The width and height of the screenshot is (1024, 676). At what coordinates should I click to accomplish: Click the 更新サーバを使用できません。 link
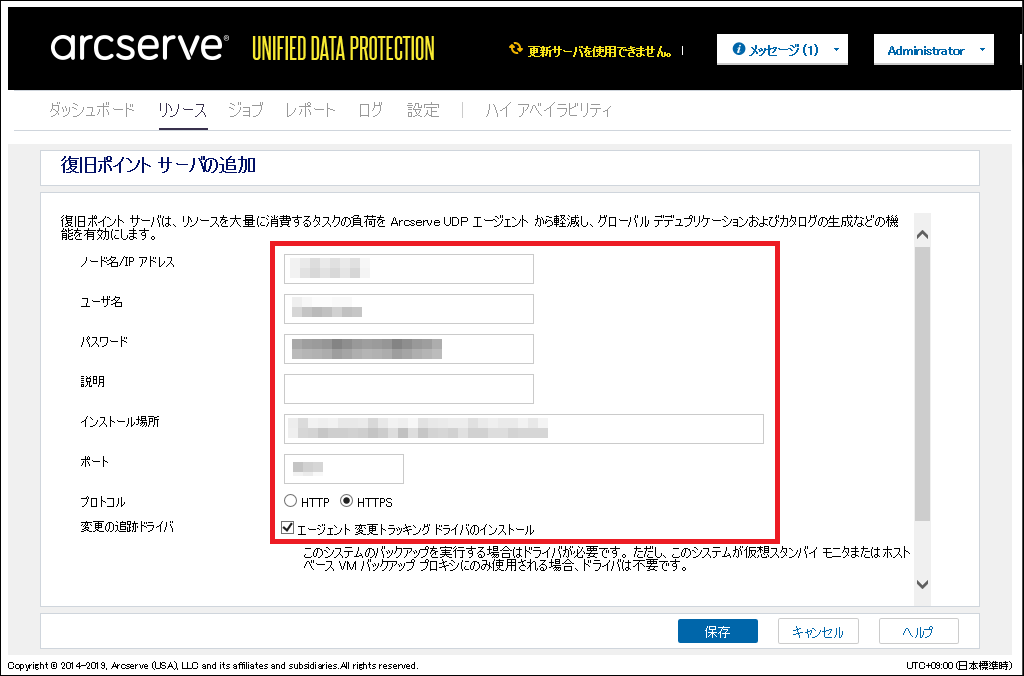coord(600,51)
